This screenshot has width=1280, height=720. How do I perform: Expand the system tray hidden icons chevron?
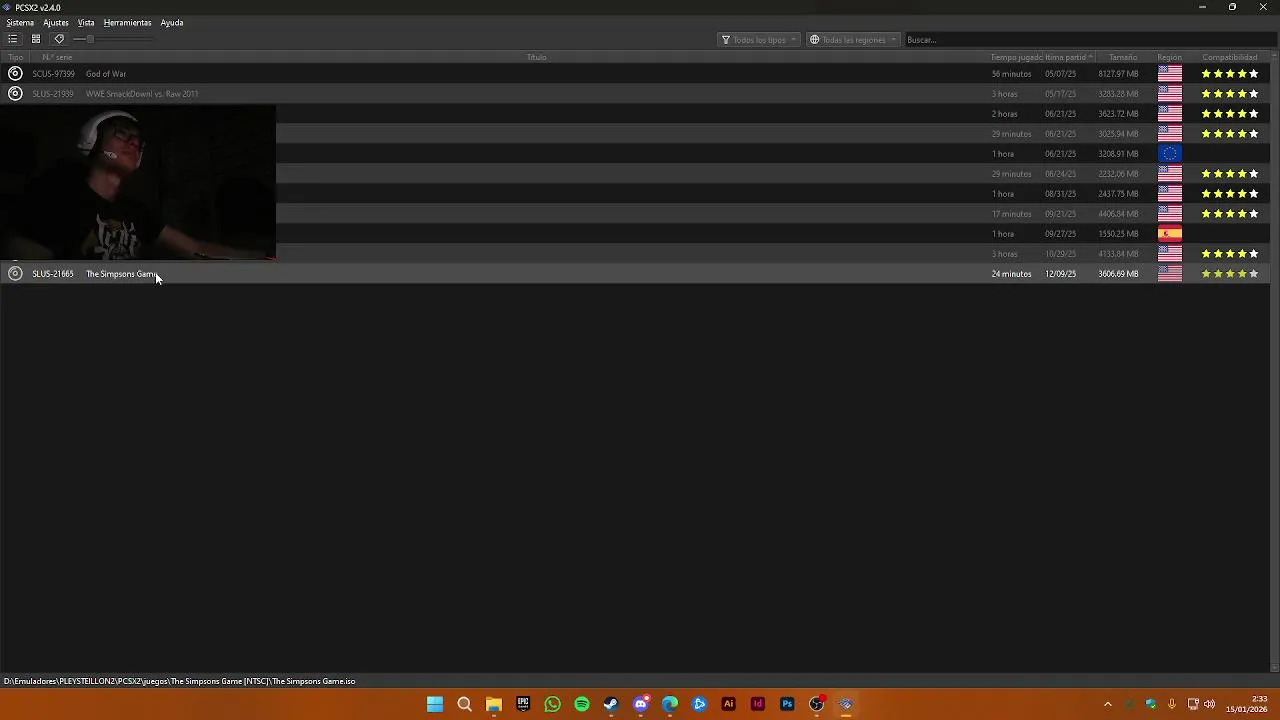1107,704
